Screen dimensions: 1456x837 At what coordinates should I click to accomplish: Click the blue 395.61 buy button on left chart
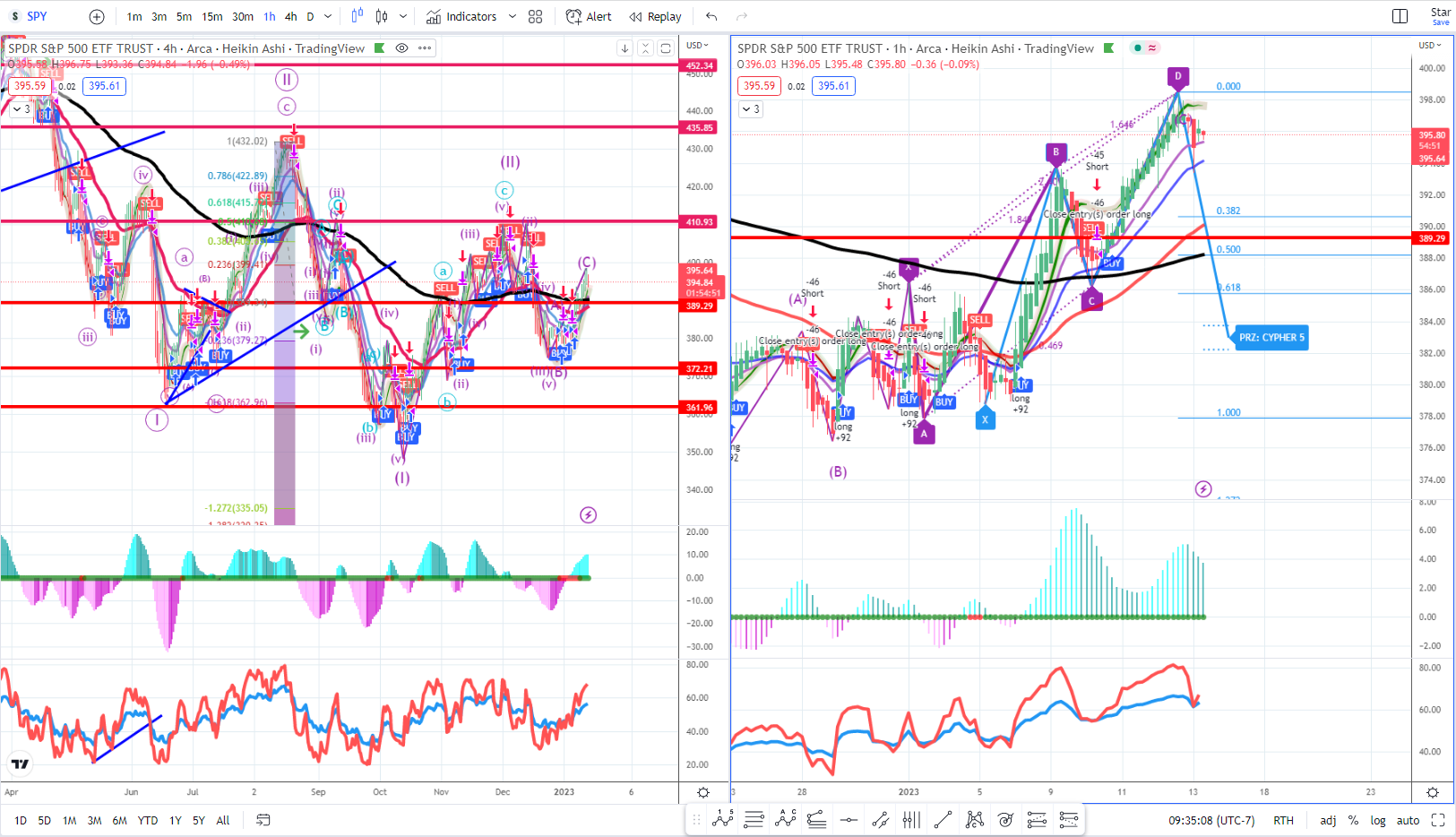coord(104,86)
